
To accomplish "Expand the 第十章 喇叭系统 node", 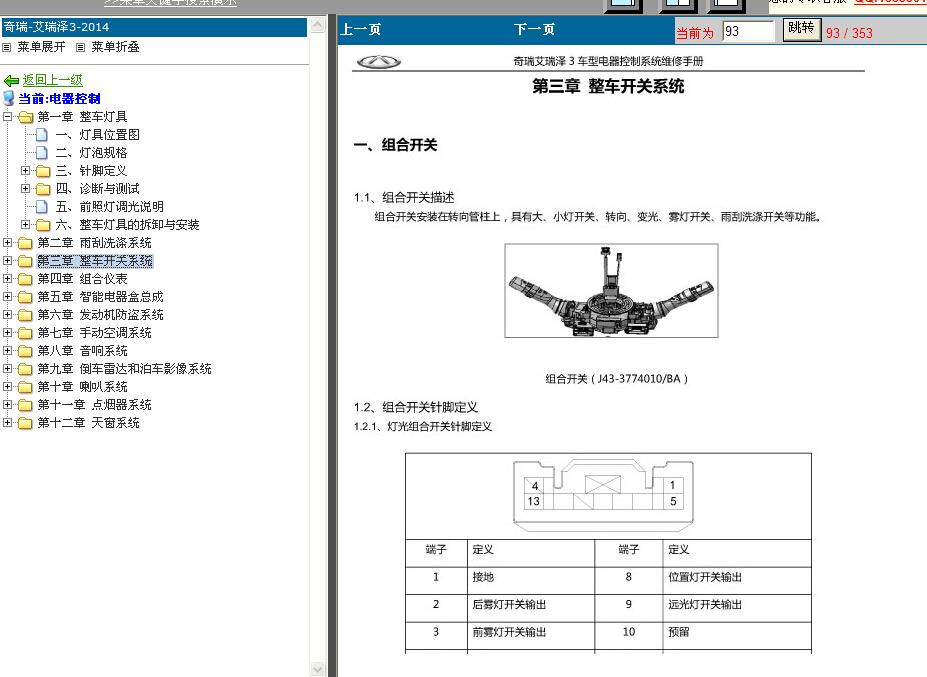I will pos(7,387).
